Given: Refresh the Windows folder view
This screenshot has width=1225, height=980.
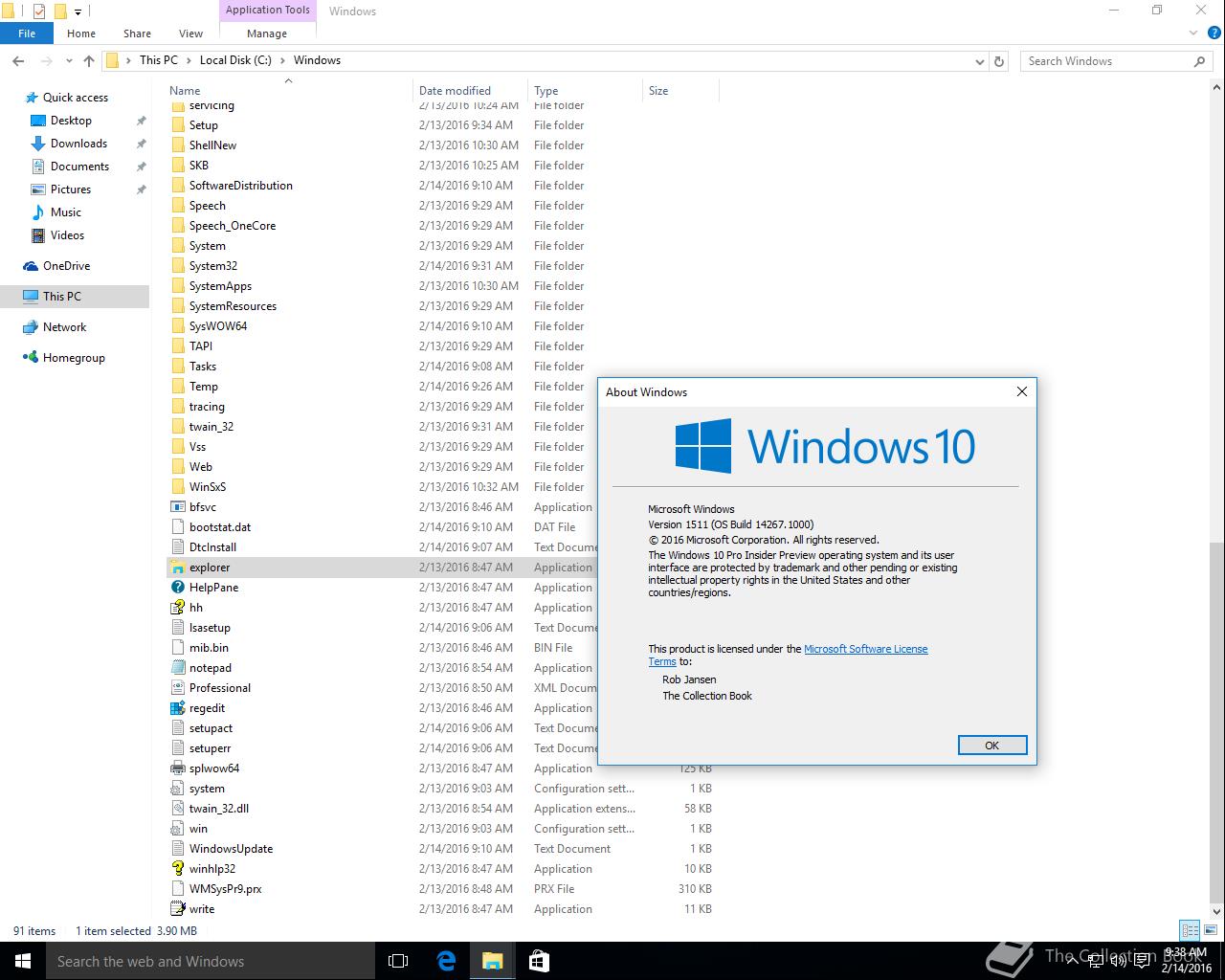Looking at the screenshot, I should point(999,60).
